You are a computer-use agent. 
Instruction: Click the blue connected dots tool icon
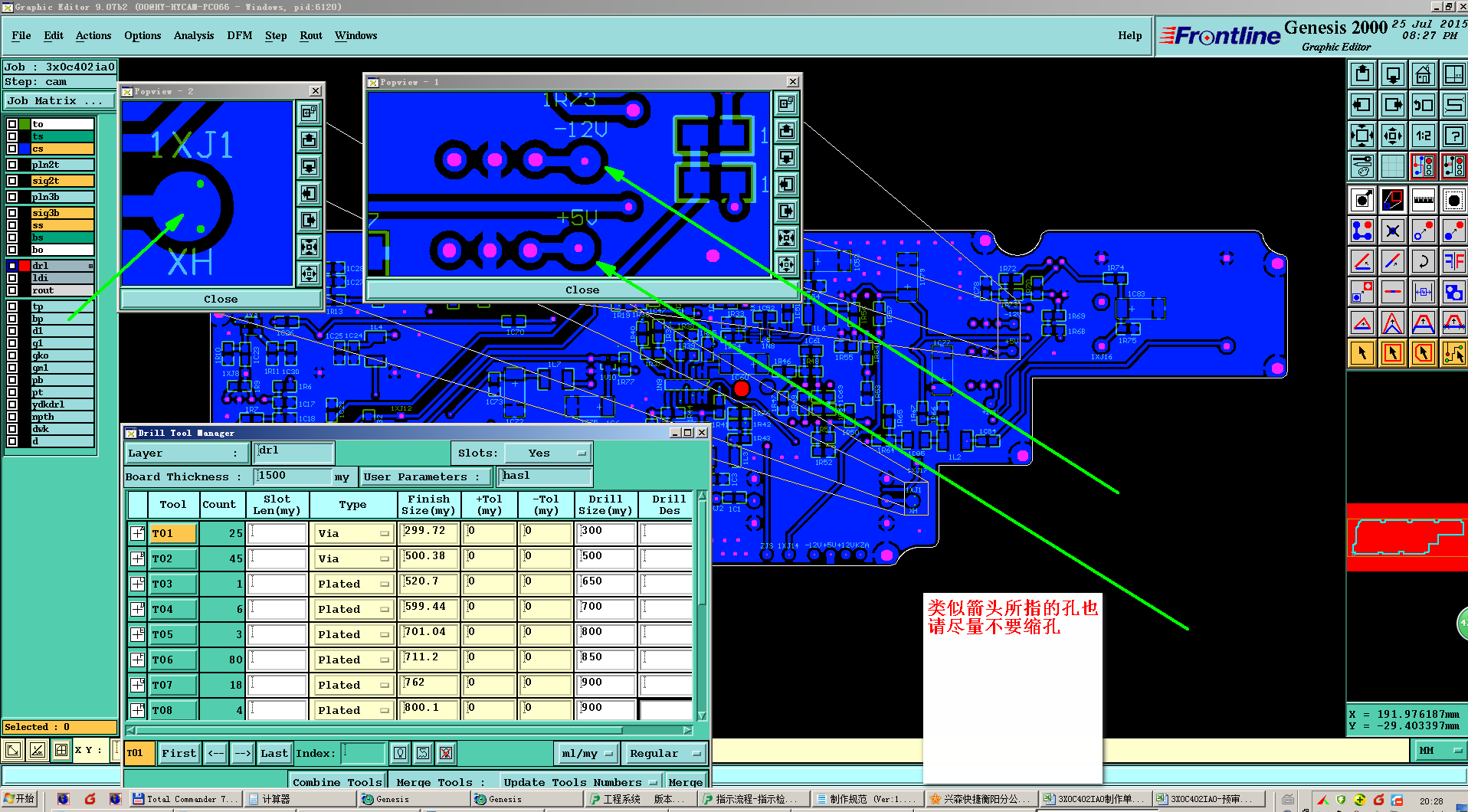pos(1362,231)
